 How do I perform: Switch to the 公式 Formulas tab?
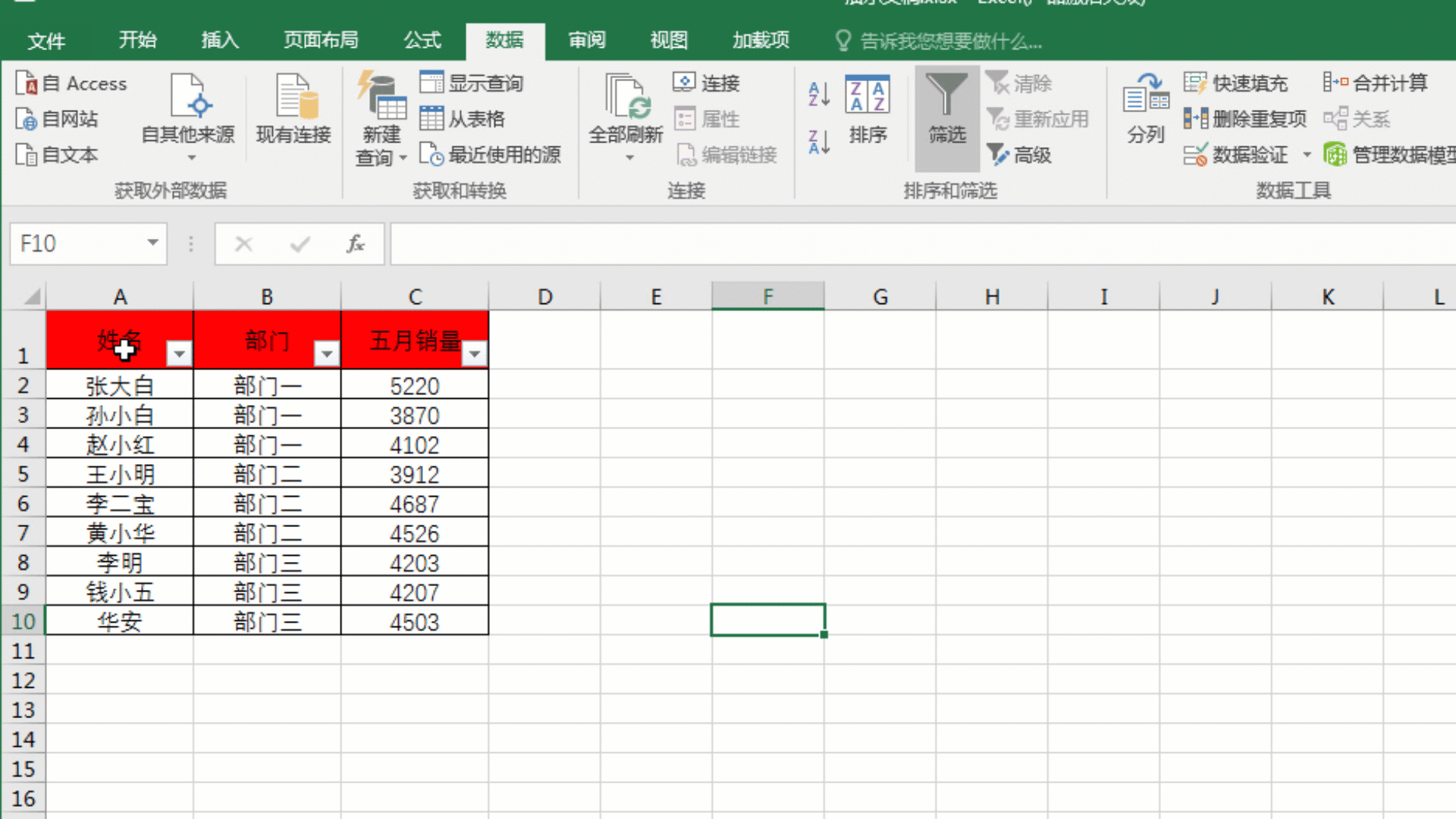click(x=422, y=40)
